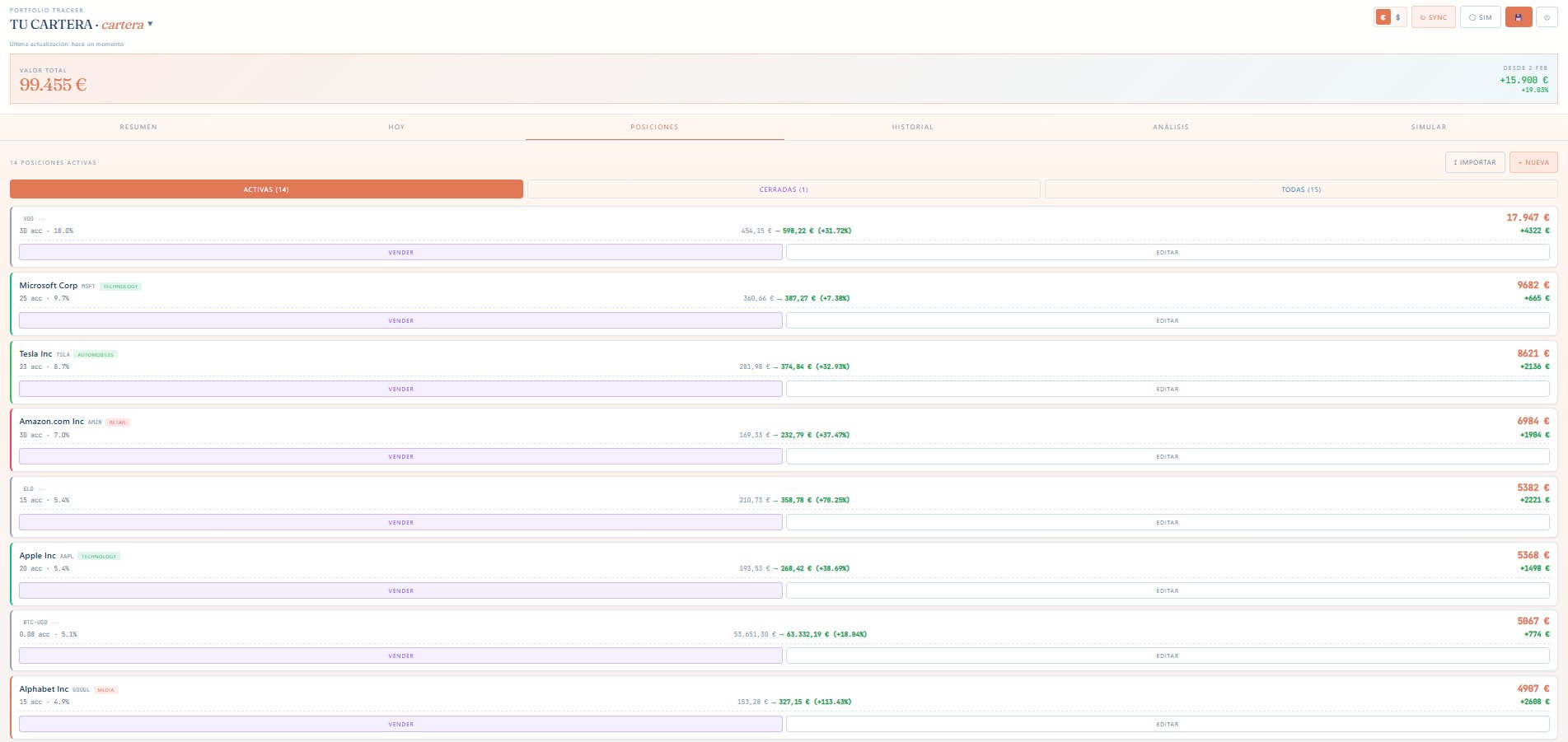Select the Amazon.com Inc position card
This screenshot has width=1568, height=742.
[x=784, y=440]
